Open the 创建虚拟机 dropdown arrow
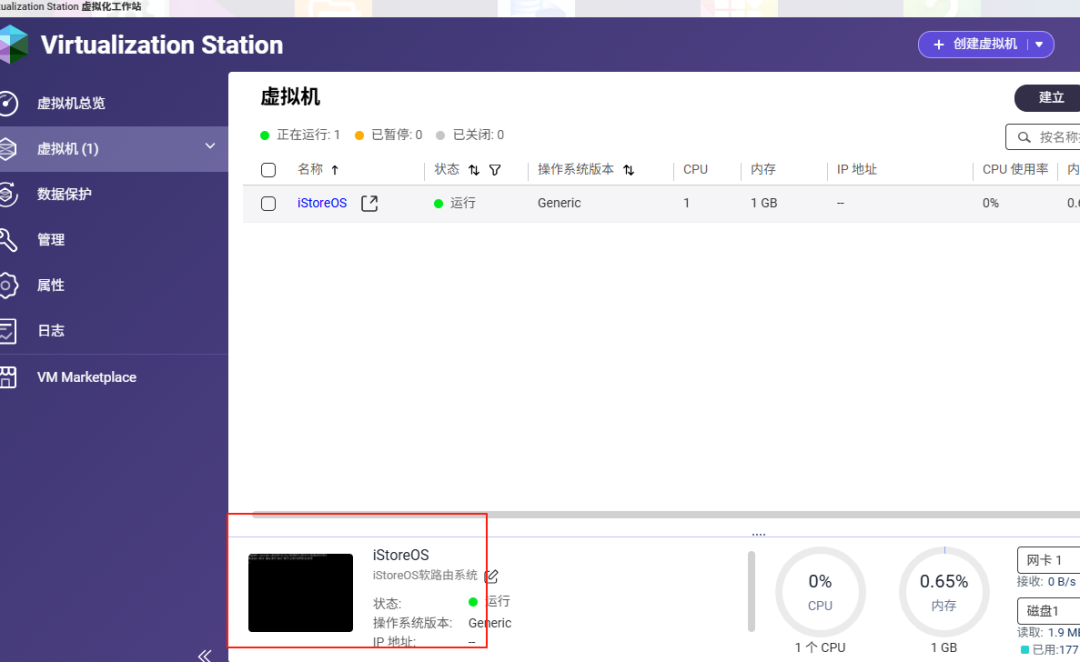1080x662 pixels. (x=1039, y=44)
